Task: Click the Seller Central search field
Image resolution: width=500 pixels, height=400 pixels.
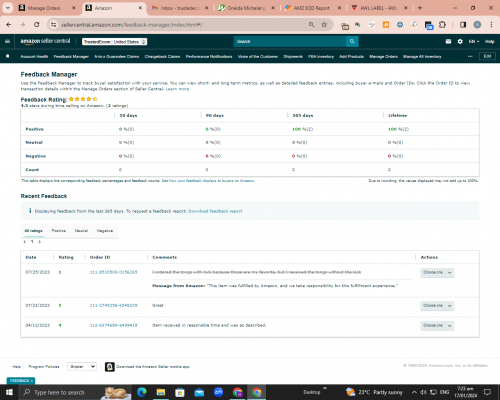Action: [x=289, y=41]
